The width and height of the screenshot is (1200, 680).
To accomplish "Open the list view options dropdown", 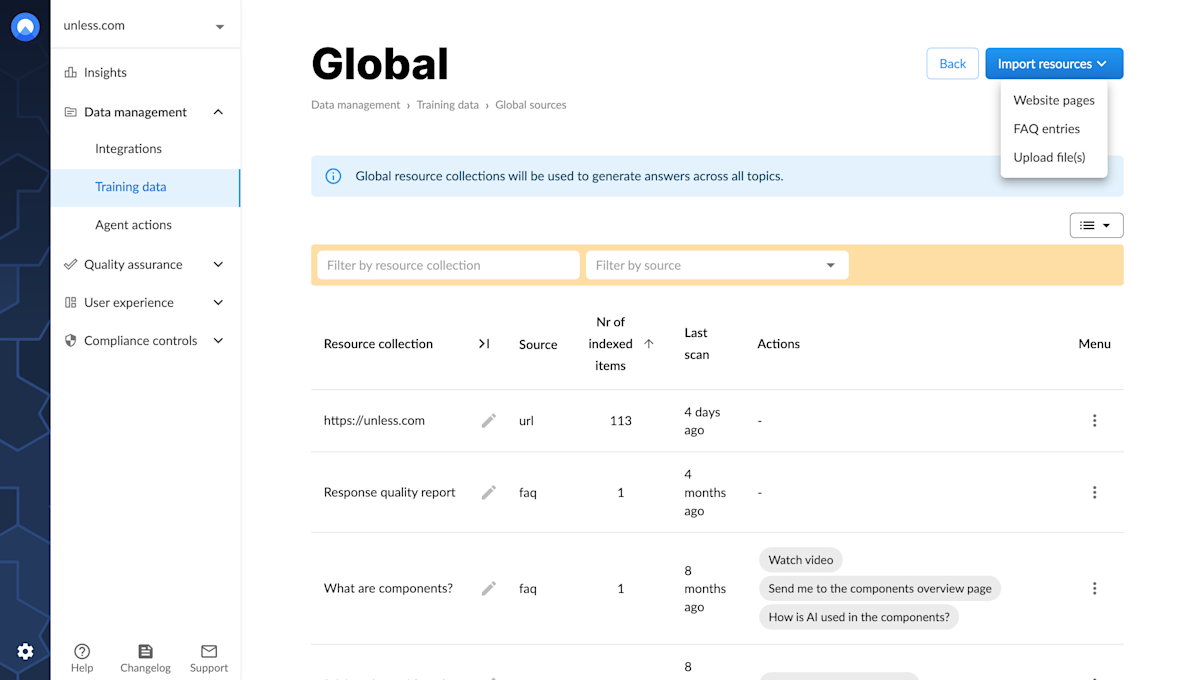I will (1096, 226).
